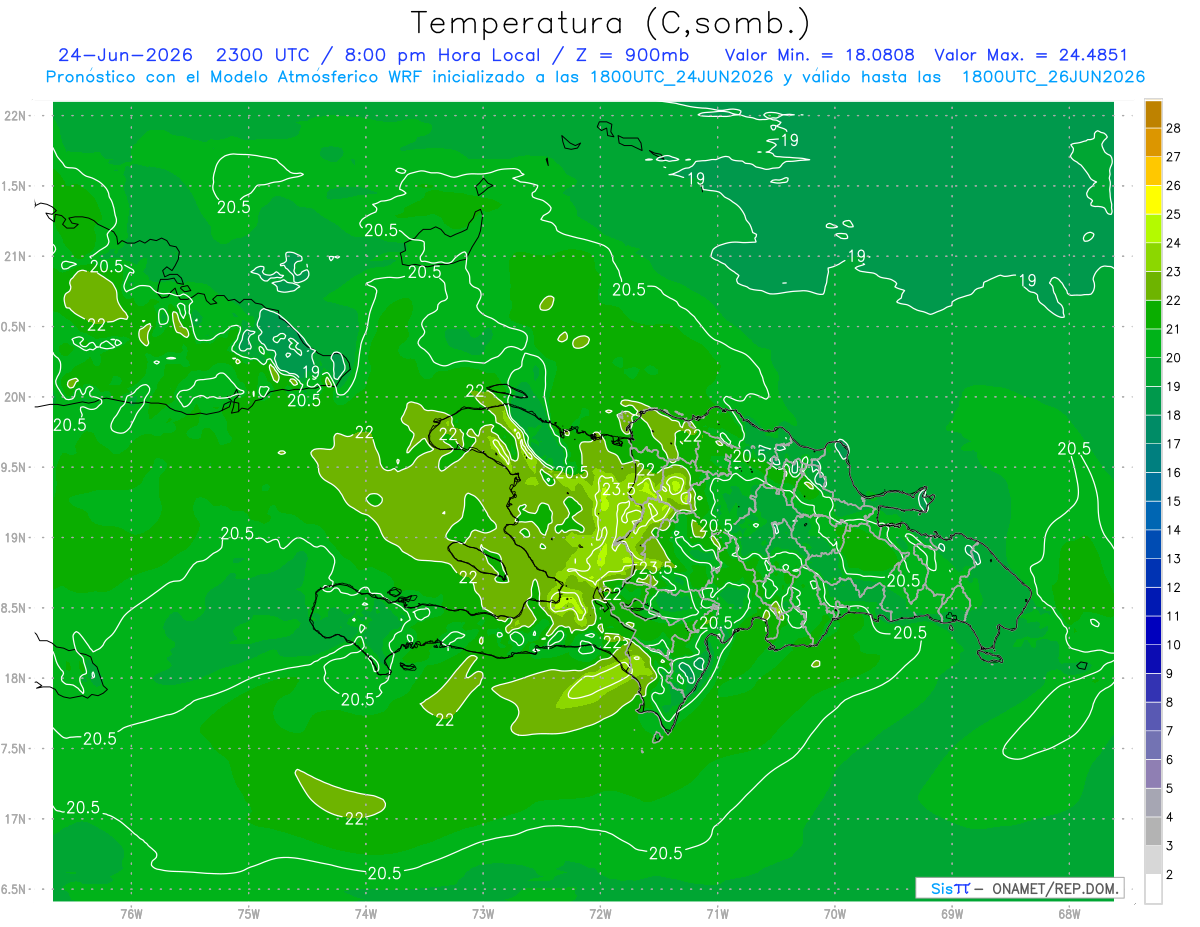
Task: Click the end time "1800UTC_26JUN2026"
Action: 1053,77
